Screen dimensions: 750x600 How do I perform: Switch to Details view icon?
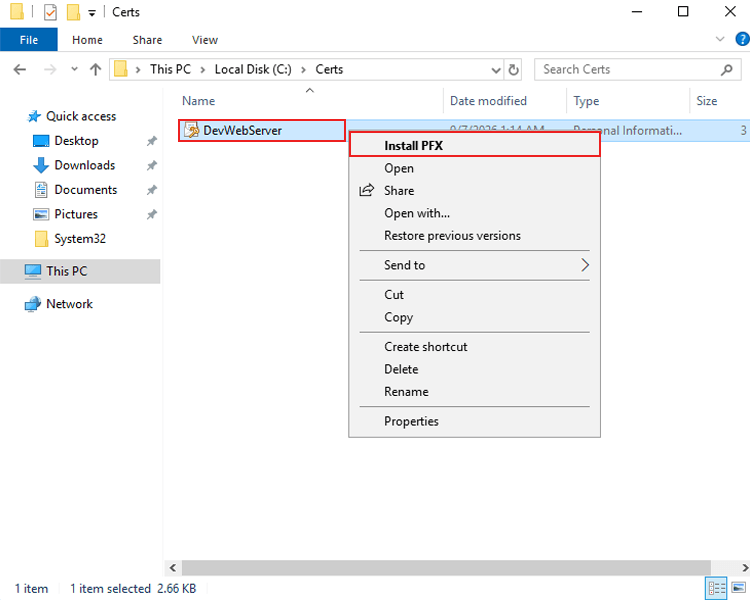tap(716, 588)
